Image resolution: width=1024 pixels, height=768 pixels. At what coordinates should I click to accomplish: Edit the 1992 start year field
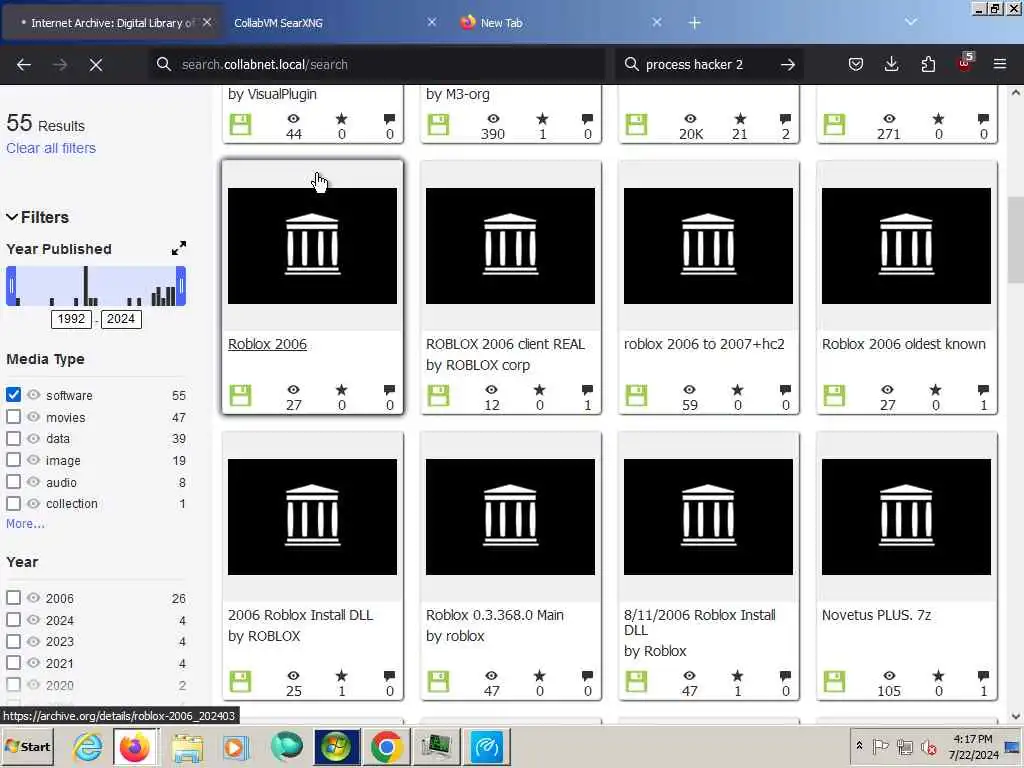[71, 319]
